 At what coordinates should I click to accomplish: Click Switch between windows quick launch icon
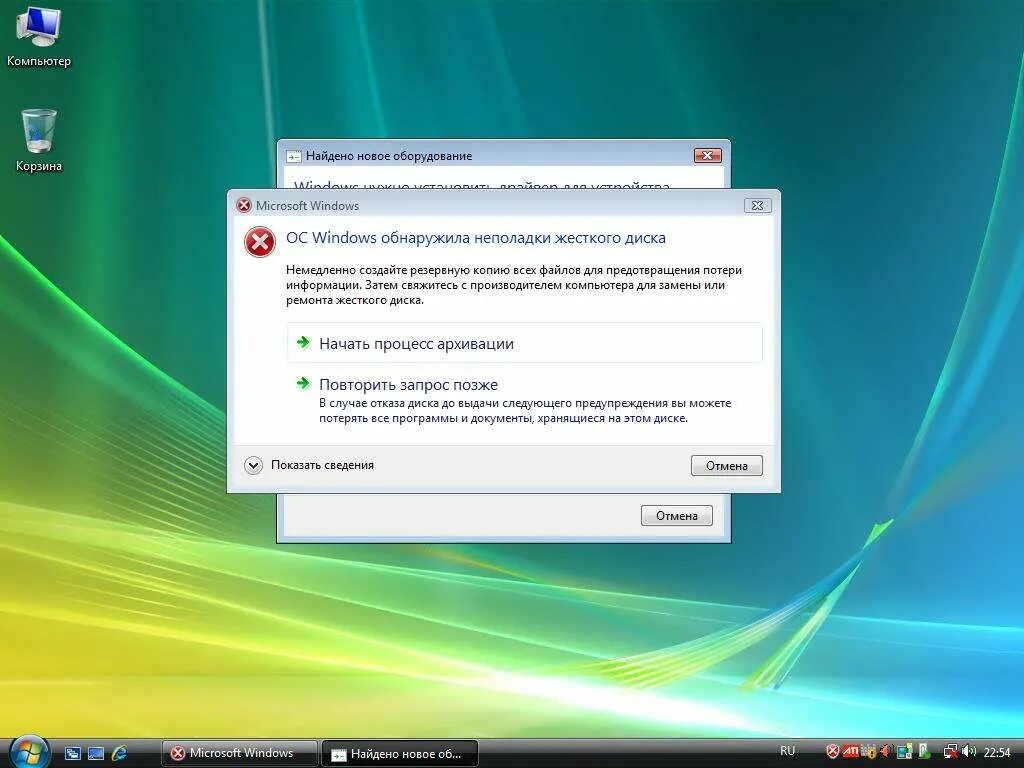pyautogui.click(x=72, y=753)
